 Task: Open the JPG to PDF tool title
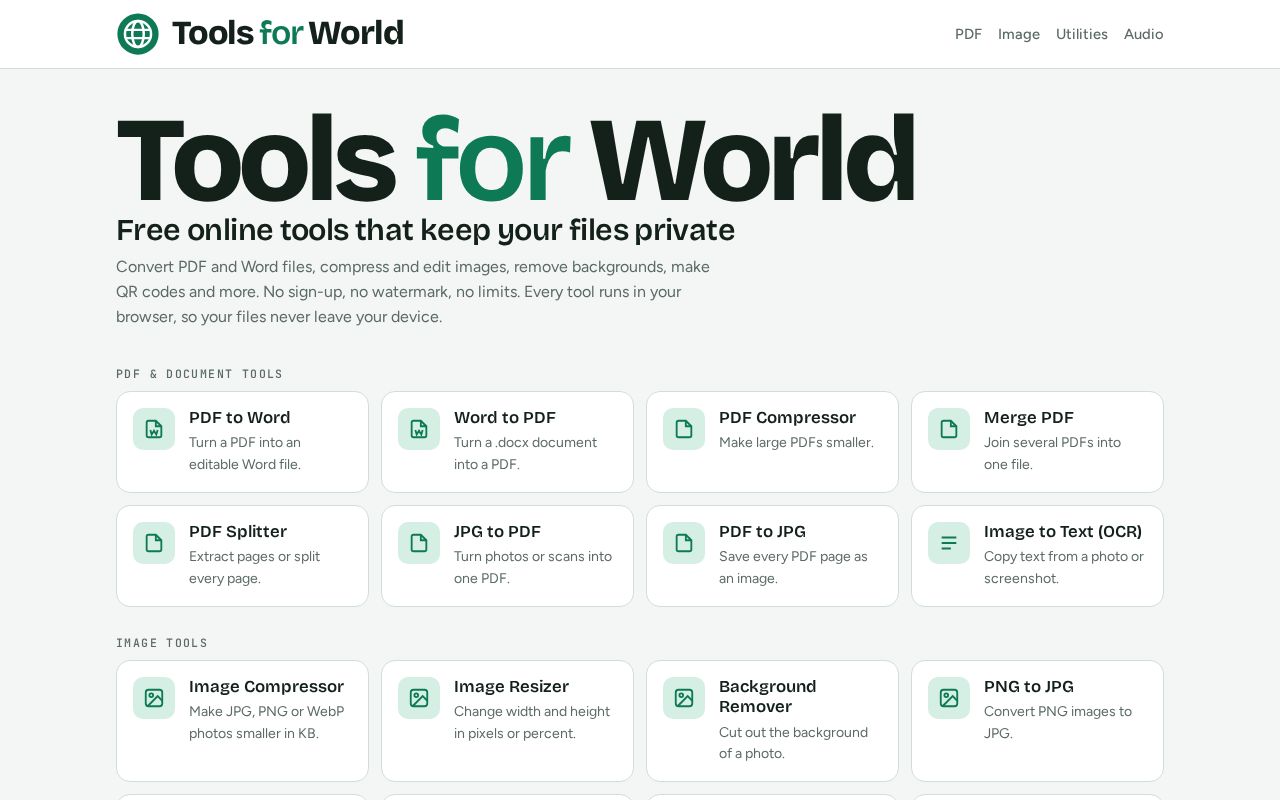(497, 532)
